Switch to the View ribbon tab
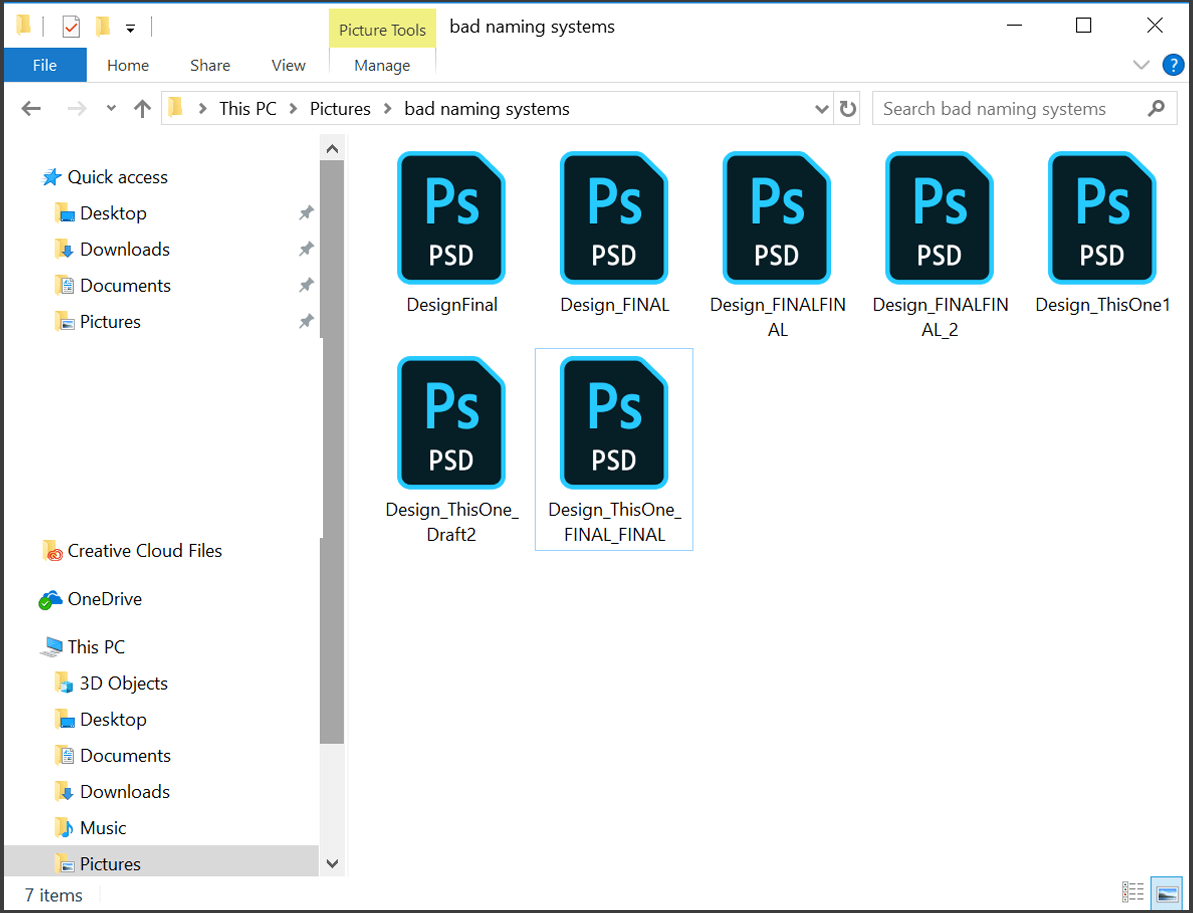This screenshot has width=1193, height=913. point(288,65)
